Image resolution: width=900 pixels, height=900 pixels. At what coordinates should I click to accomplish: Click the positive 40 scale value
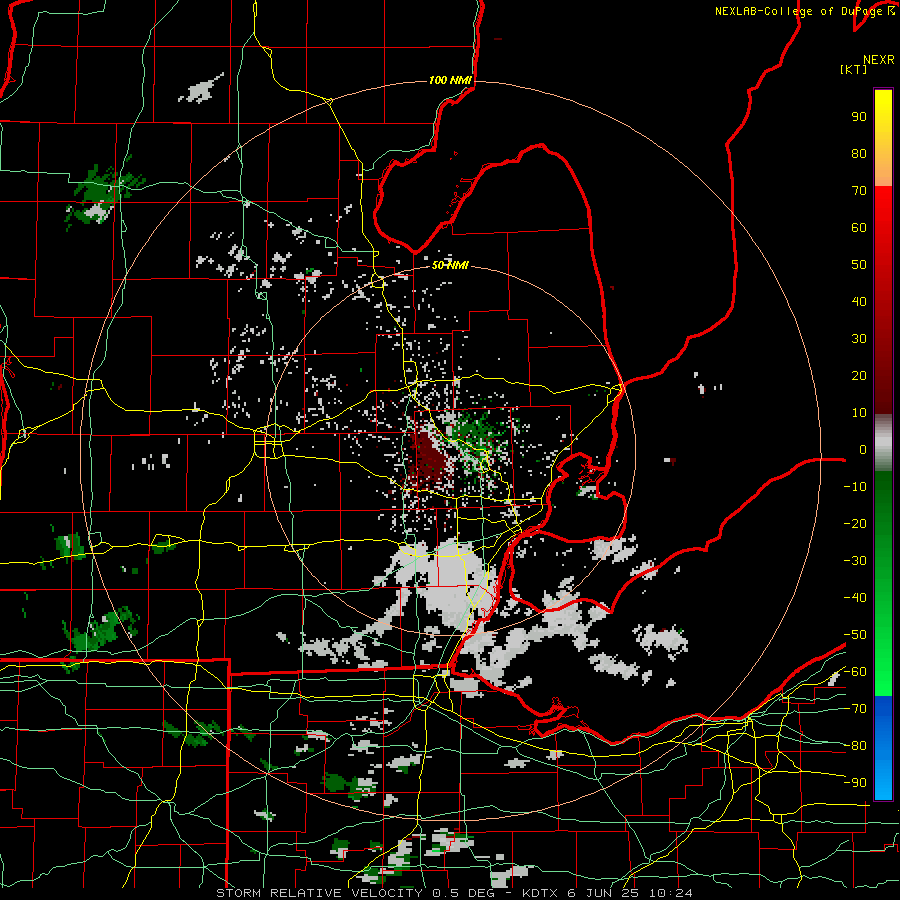(x=859, y=301)
